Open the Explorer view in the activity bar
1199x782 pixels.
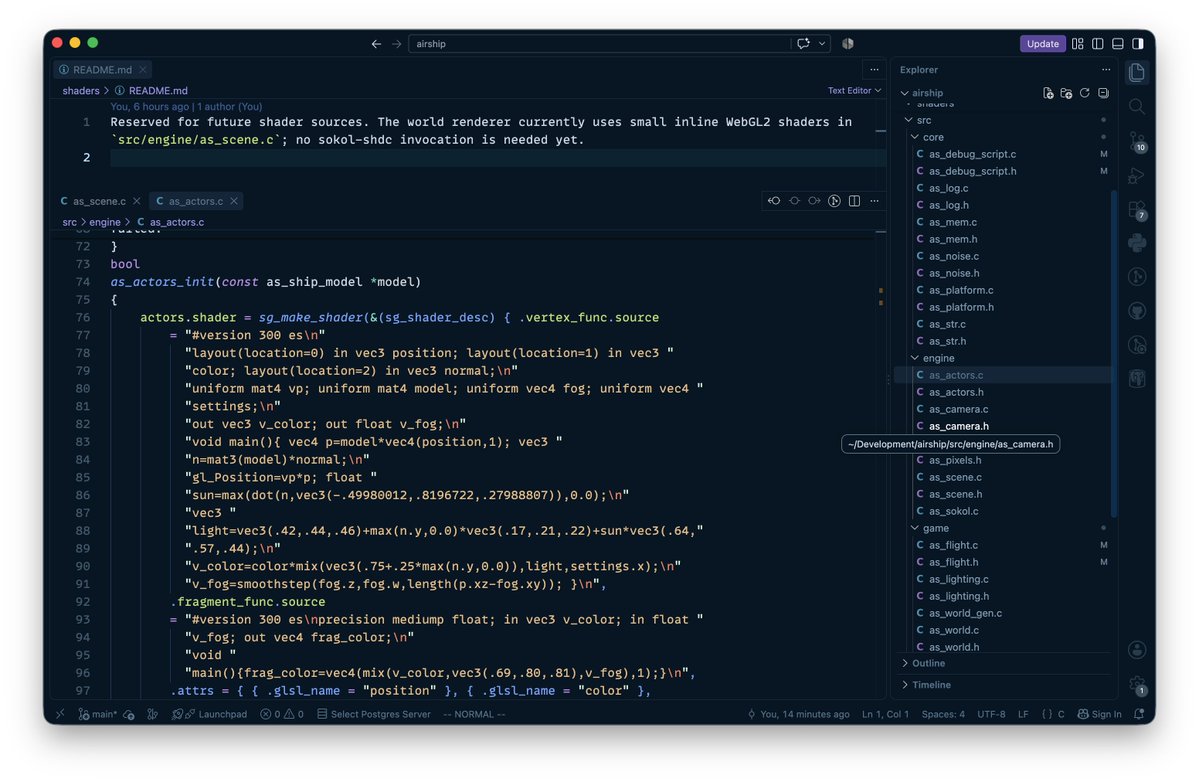(1137, 72)
